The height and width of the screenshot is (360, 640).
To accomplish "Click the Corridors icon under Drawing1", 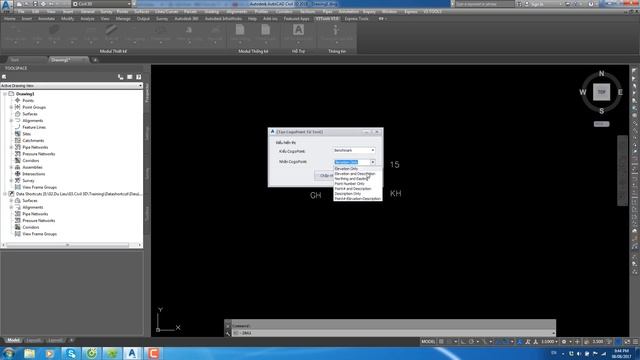I will point(18,160).
